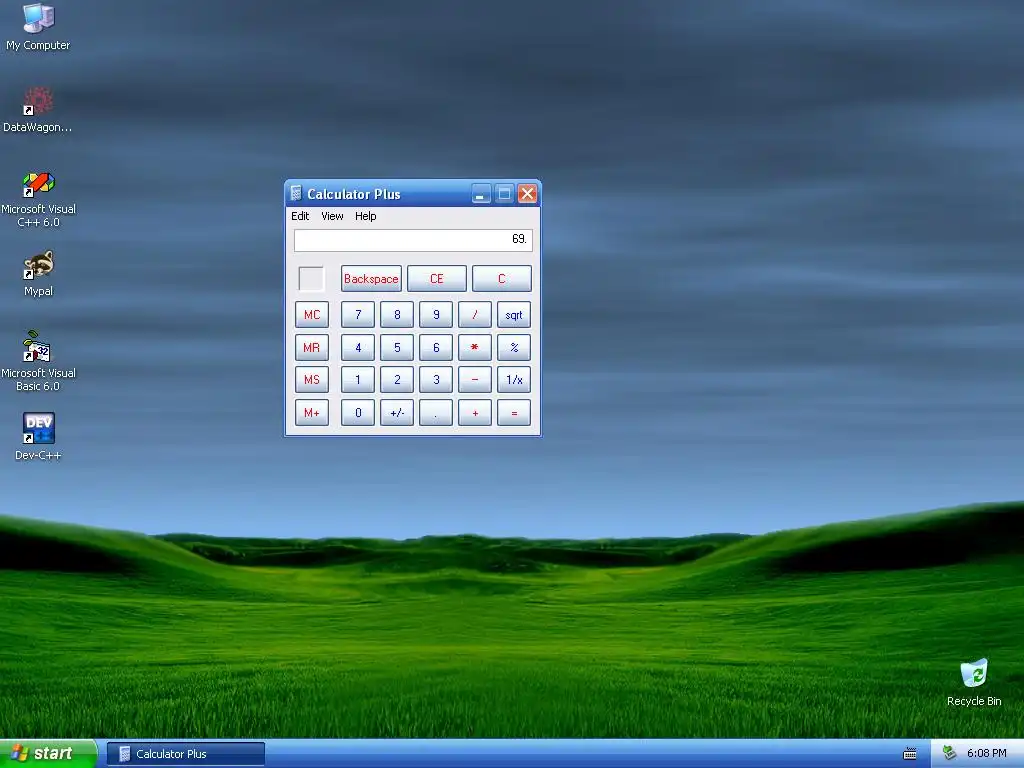The height and width of the screenshot is (768, 1024).
Task: Click the sqrt button
Action: [x=514, y=315]
